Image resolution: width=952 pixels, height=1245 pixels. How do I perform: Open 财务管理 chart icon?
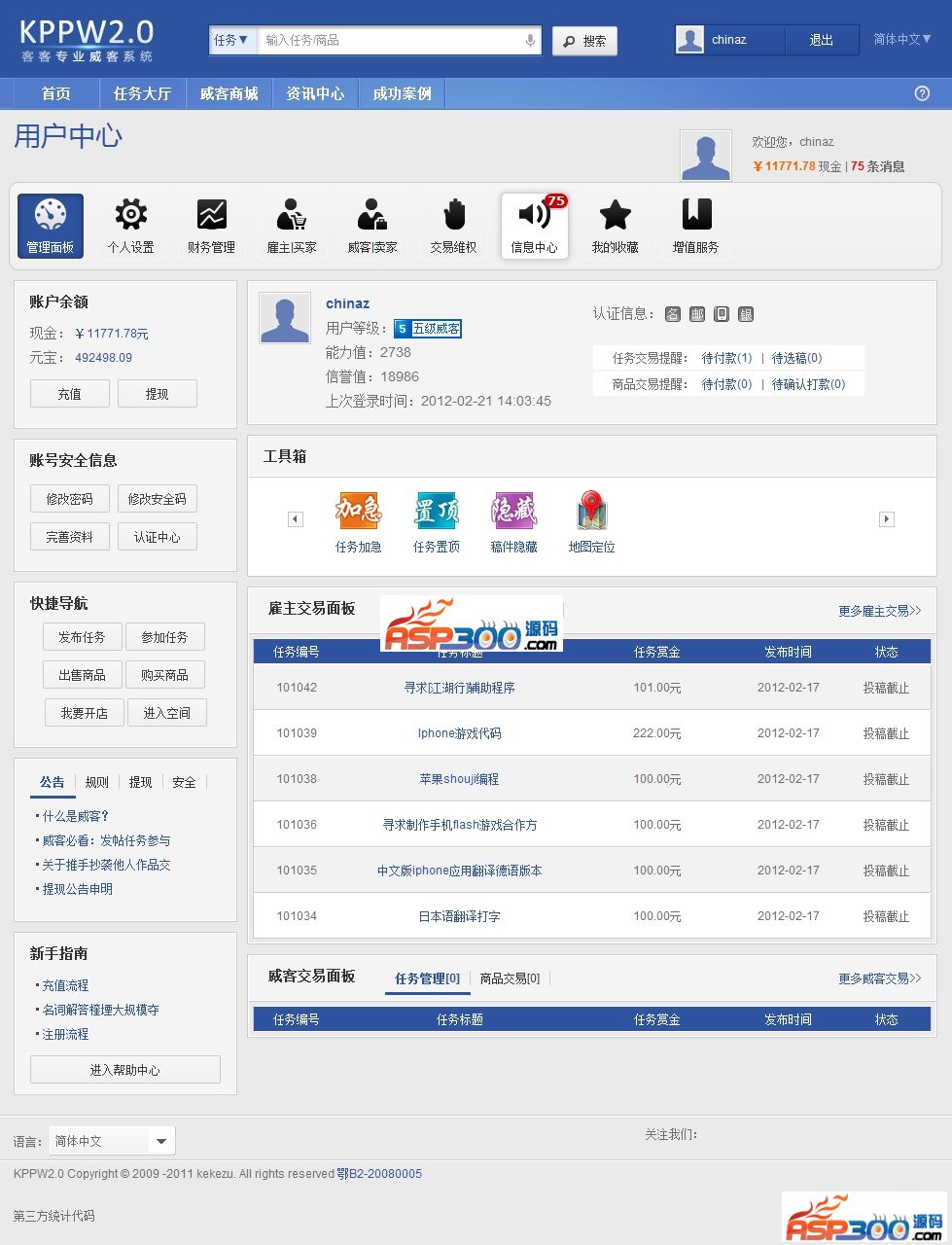(212, 226)
